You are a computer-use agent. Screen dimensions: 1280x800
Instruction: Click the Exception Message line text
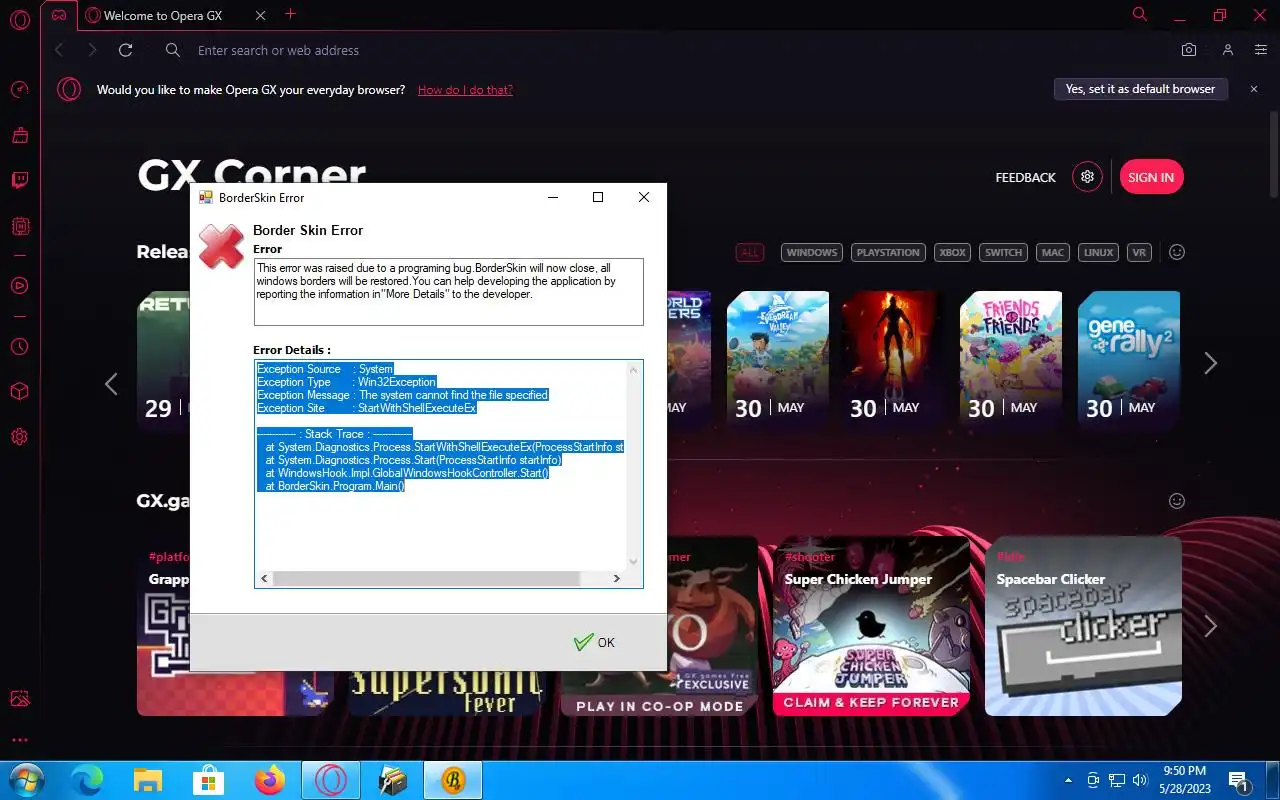(x=402, y=395)
